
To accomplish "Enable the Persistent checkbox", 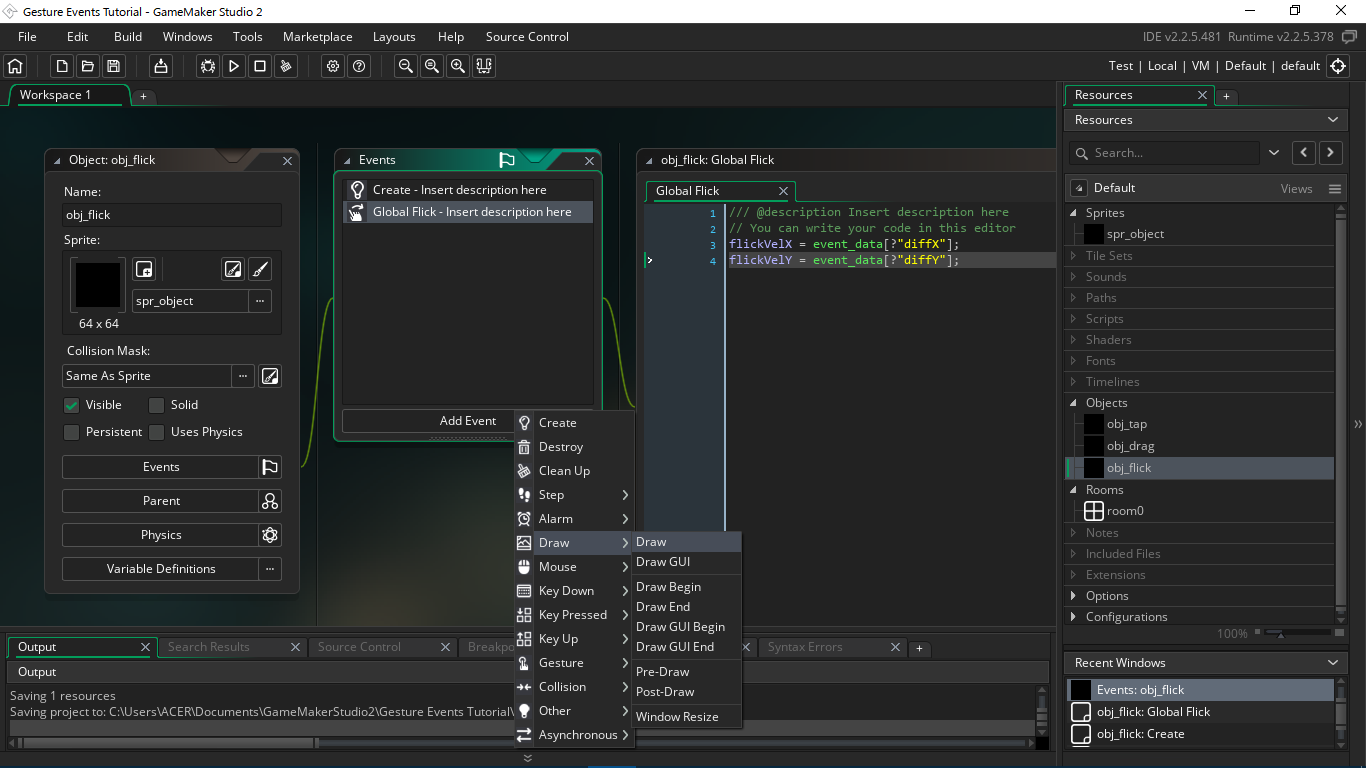I will pos(71,432).
